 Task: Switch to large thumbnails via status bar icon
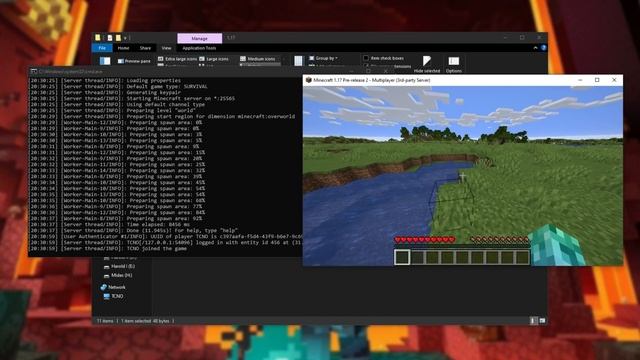[542, 321]
